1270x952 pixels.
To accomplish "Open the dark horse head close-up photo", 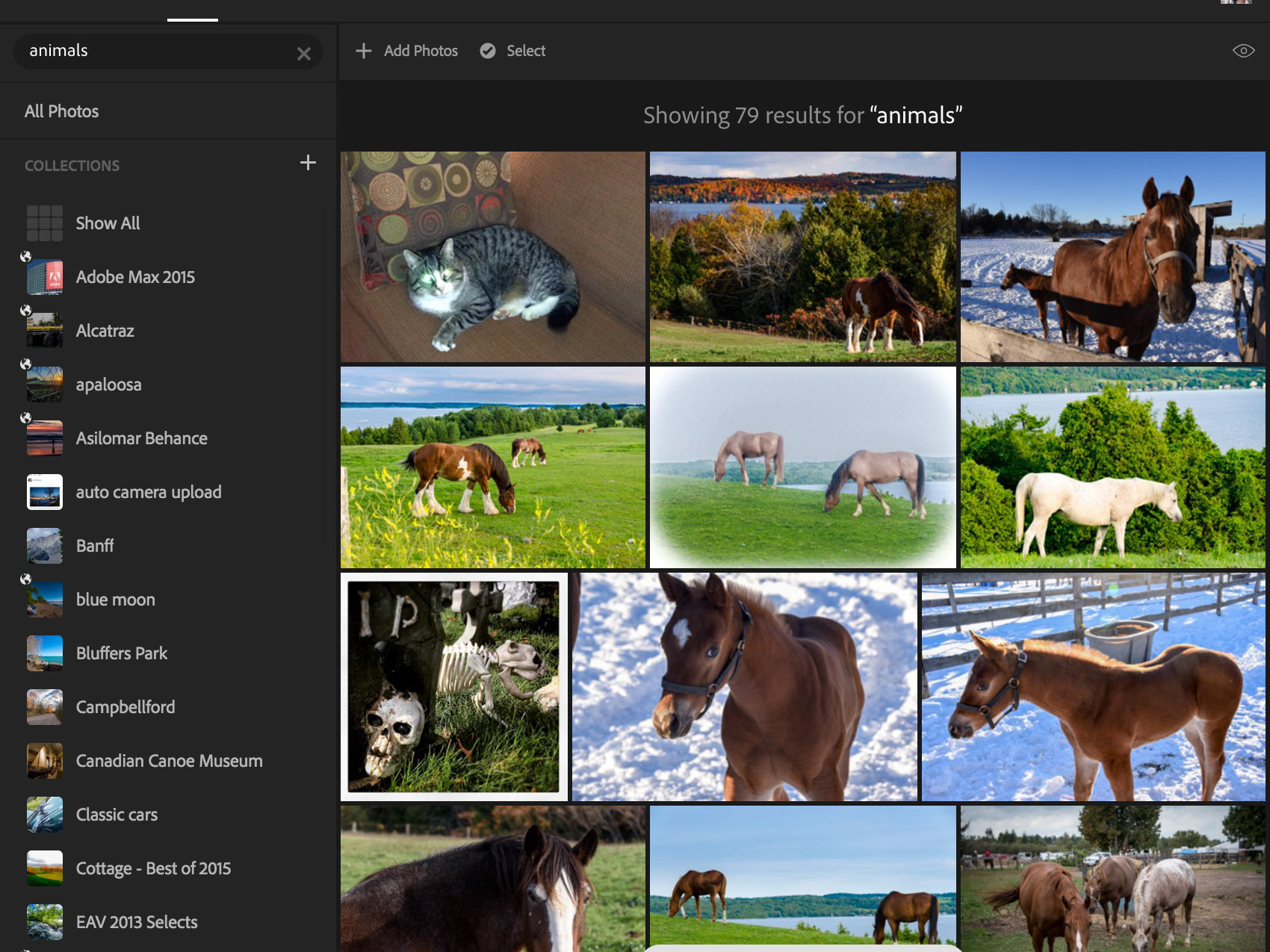I will click(x=493, y=879).
